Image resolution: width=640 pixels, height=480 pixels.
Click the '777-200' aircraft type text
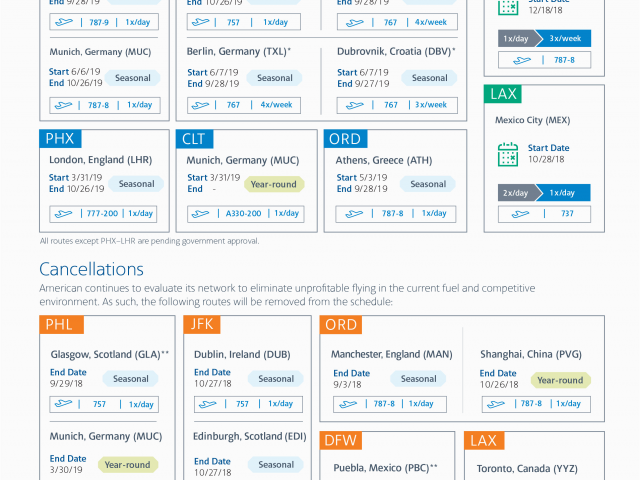[102, 213]
